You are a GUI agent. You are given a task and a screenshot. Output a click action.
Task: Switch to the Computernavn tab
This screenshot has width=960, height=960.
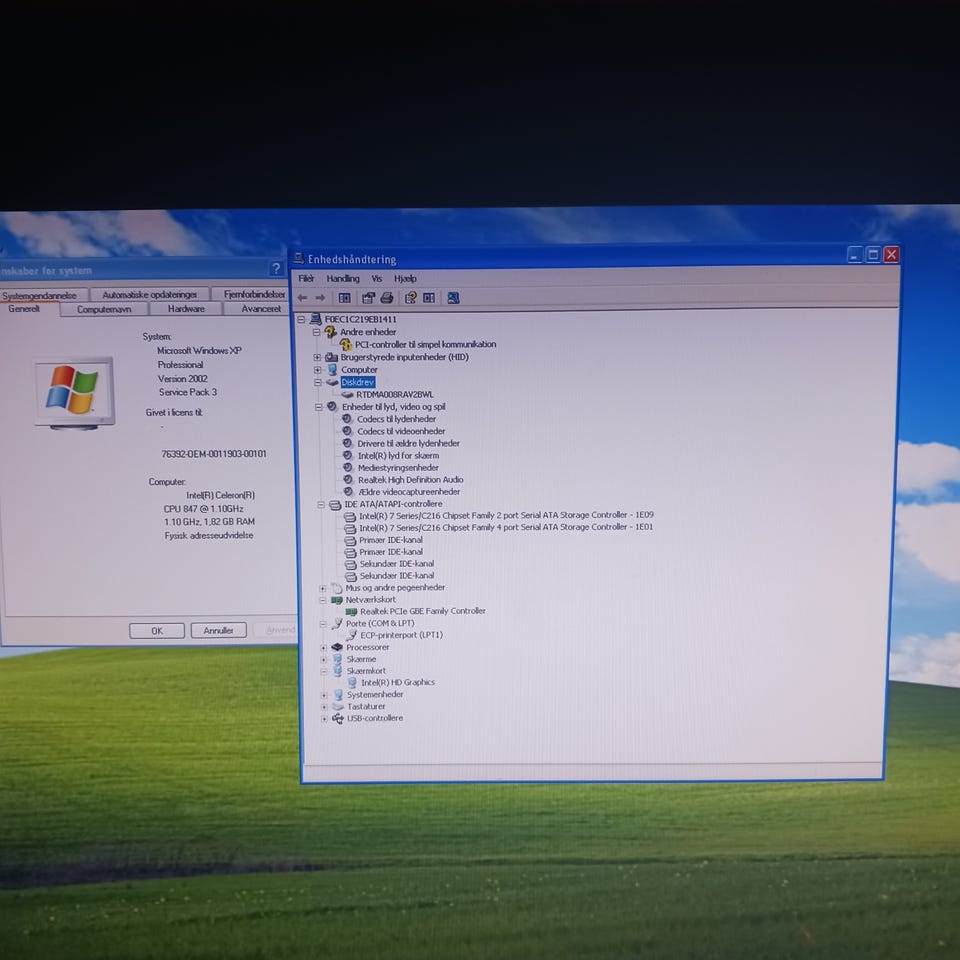point(104,309)
